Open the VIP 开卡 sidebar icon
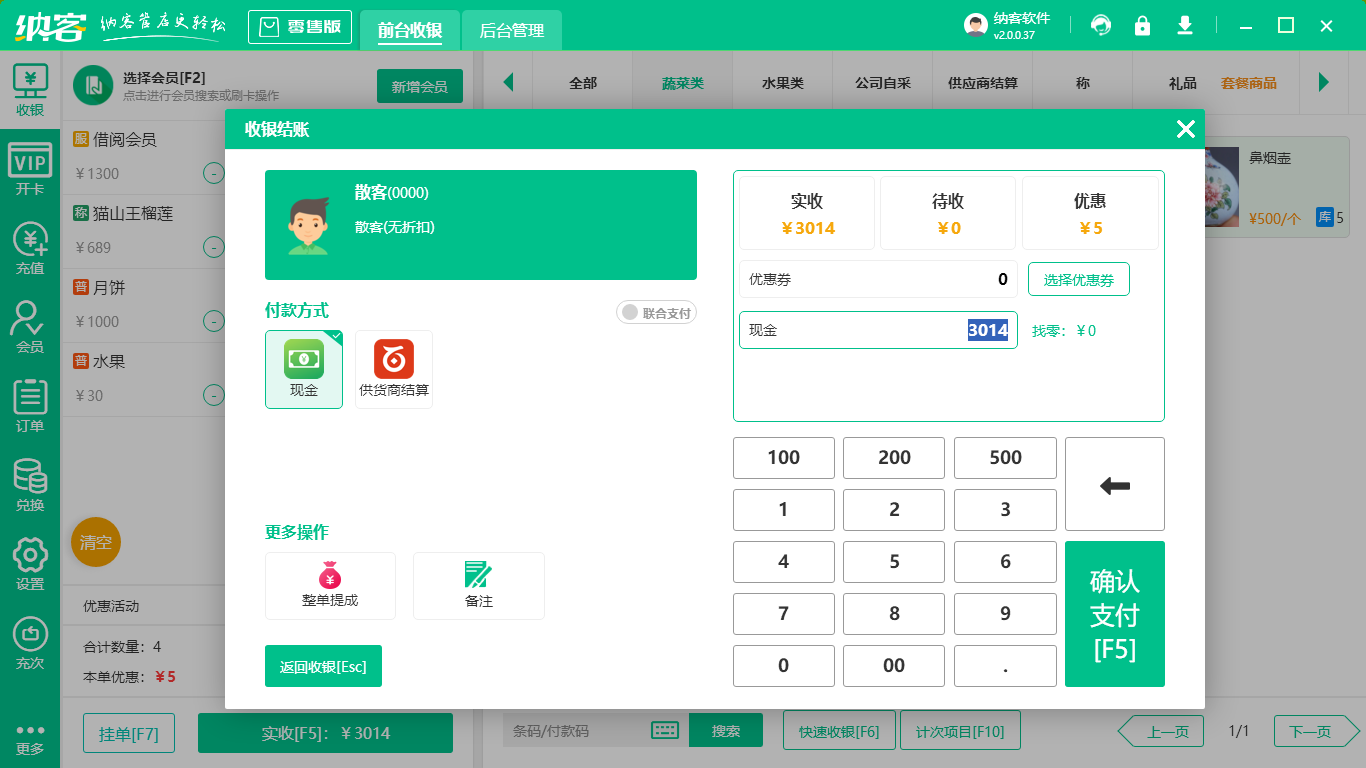The image size is (1366, 768). (x=30, y=169)
